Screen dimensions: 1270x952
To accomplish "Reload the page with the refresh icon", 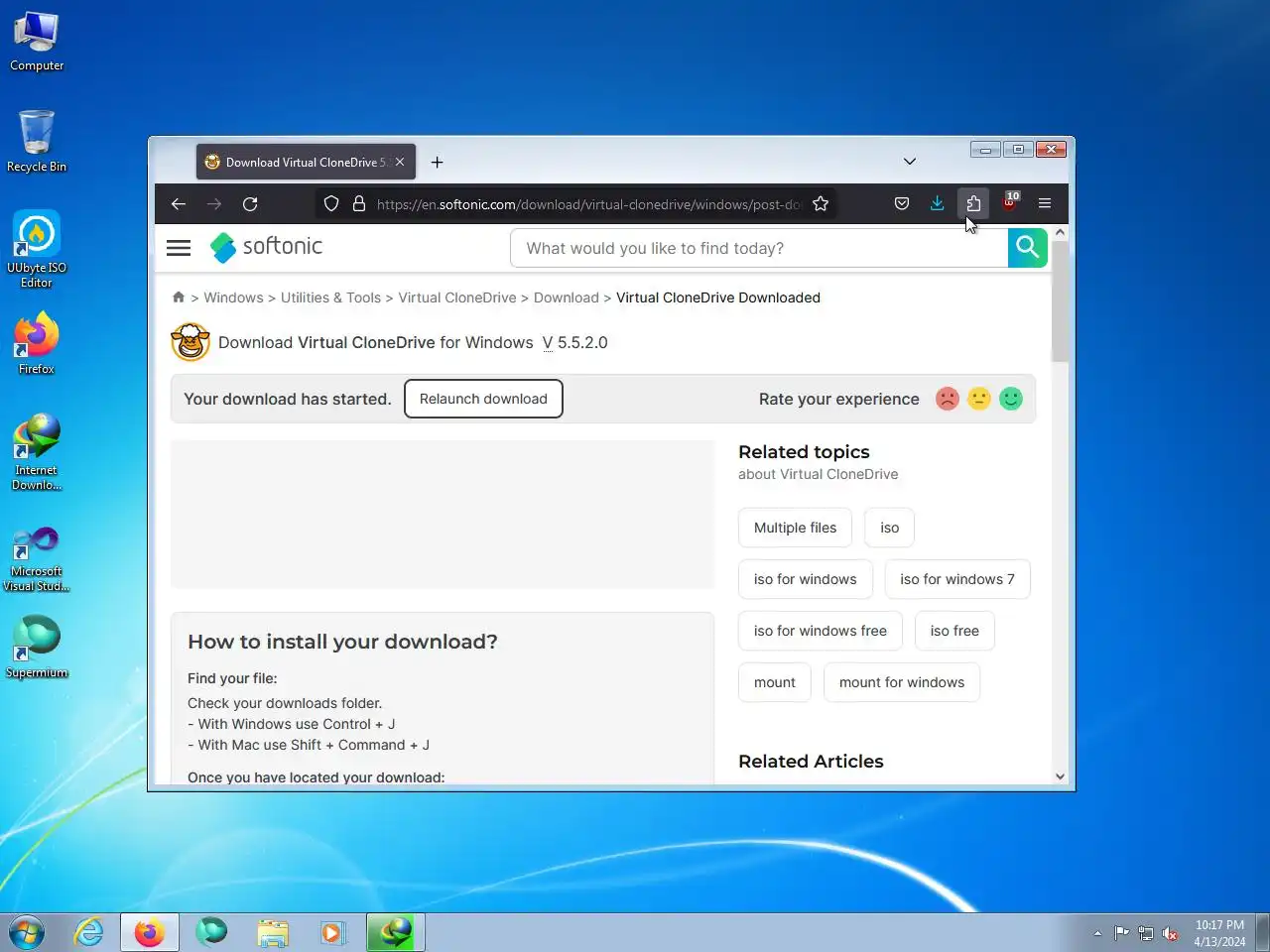I will click(250, 204).
